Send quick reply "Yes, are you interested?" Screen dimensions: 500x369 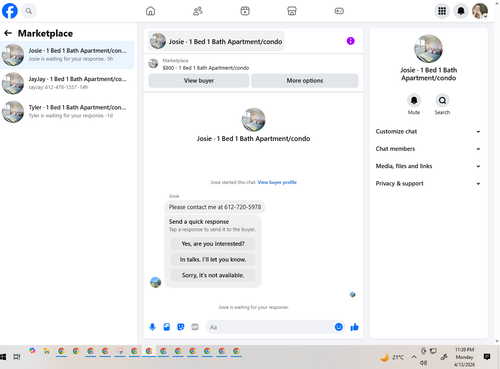pyautogui.click(x=213, y=244)
